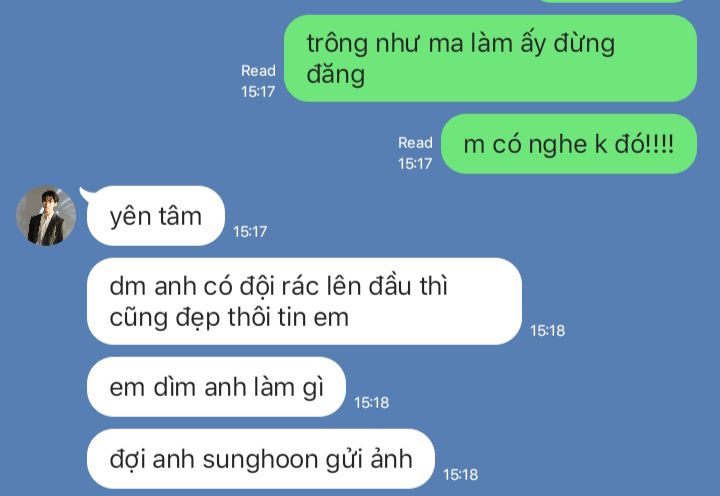
Task: Click 15:17 time under Read near 'm có nghe'
Action: pyautogui.click(x=415, y=163)
